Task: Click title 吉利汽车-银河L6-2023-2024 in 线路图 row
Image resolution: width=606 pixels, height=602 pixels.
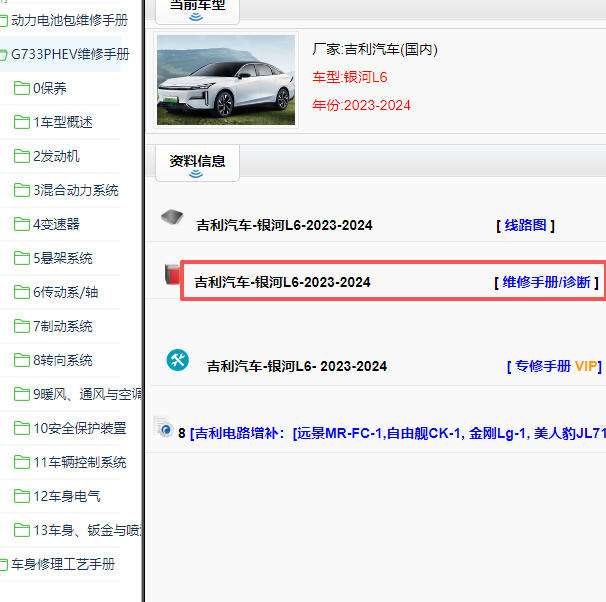Action: coord(284,225)
